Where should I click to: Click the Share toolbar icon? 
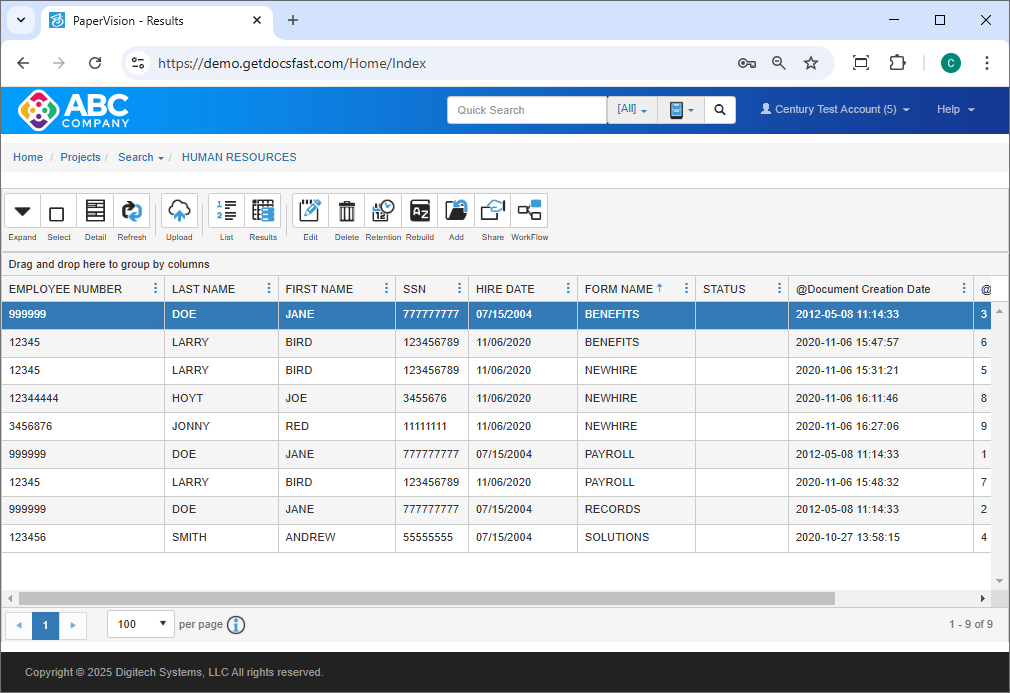pyautogui.click(x=493, y=212)
